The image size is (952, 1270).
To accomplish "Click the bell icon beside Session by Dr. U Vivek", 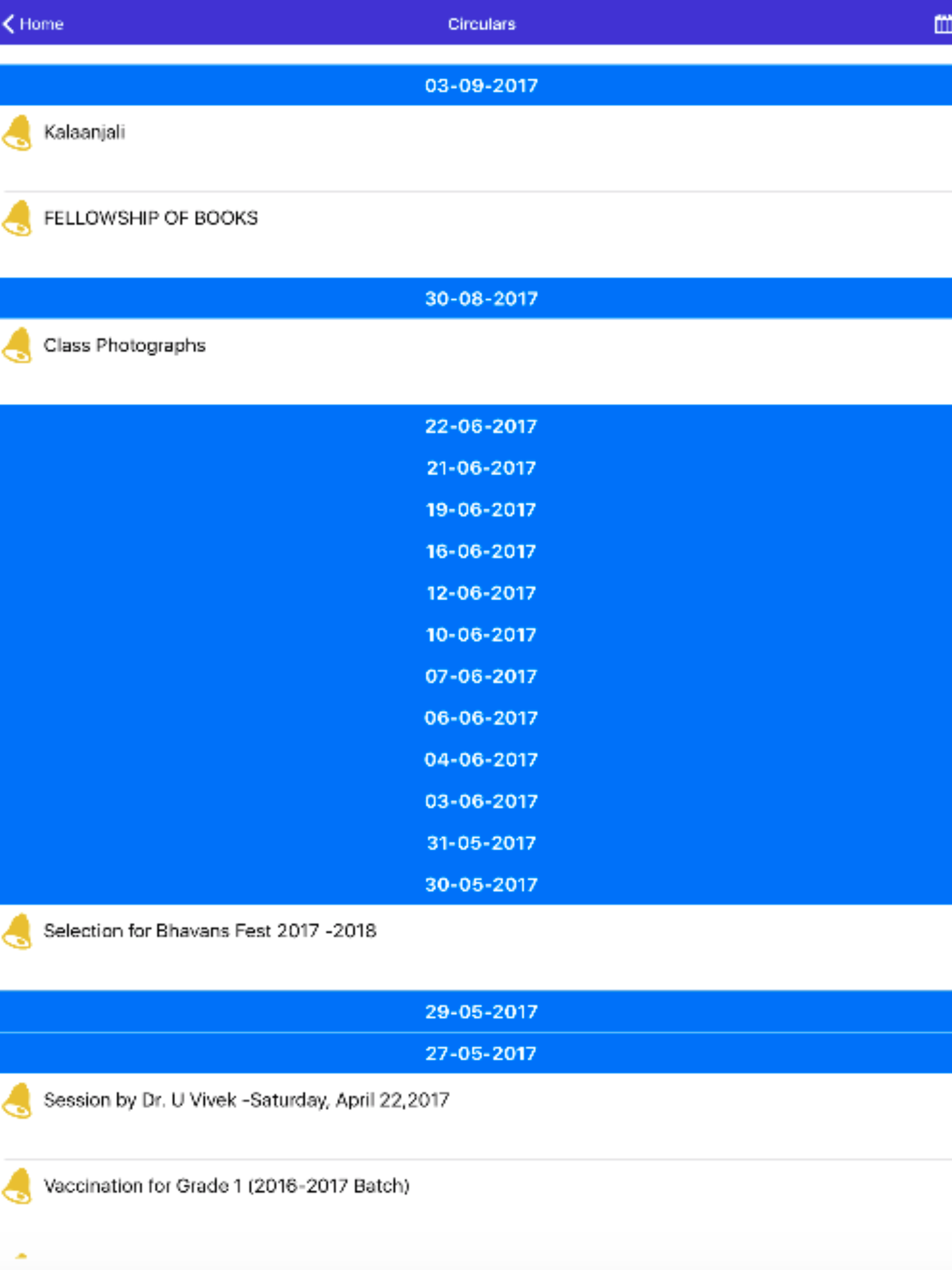I will pos(17,1101).
